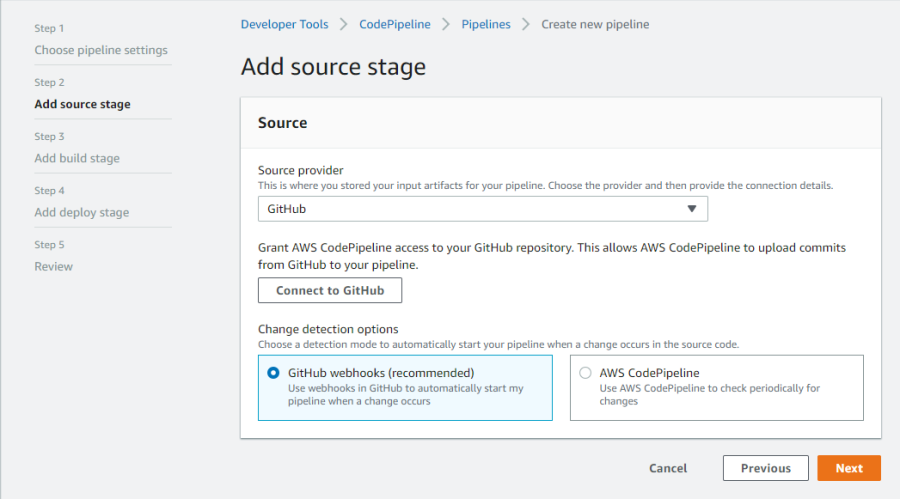Image resolution: width=900 pixels, height=499 pixels.
Task: Click the Connect to GitHub button
Action: (330, 291)
